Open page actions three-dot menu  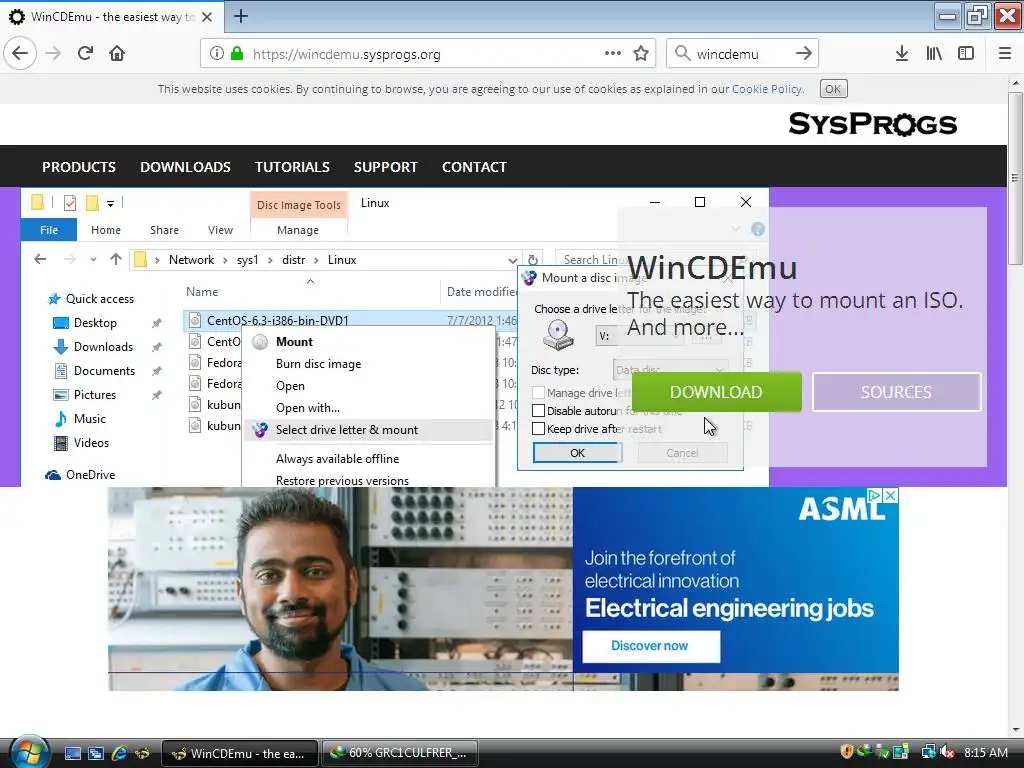(x=613, y=53)
